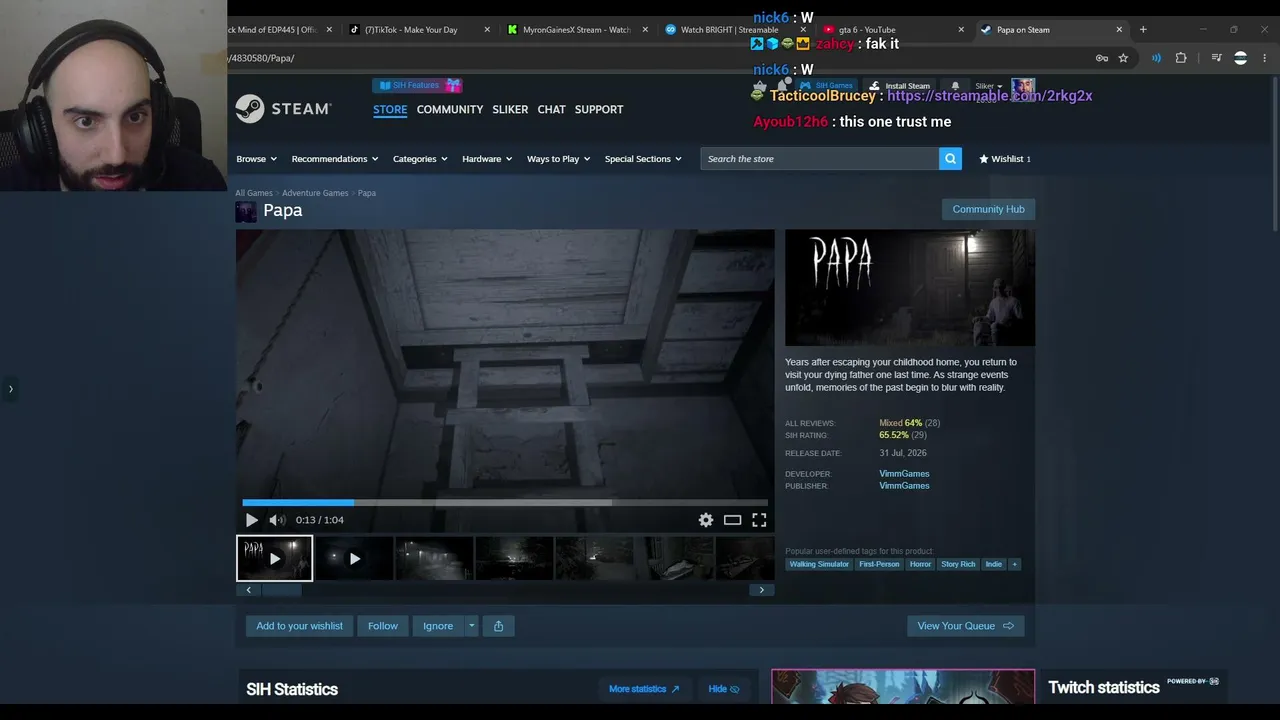This screenshot has width=1280, height=720.
Task: Switch to the TikTok browser tab
Action: click(x=418, y=30)
